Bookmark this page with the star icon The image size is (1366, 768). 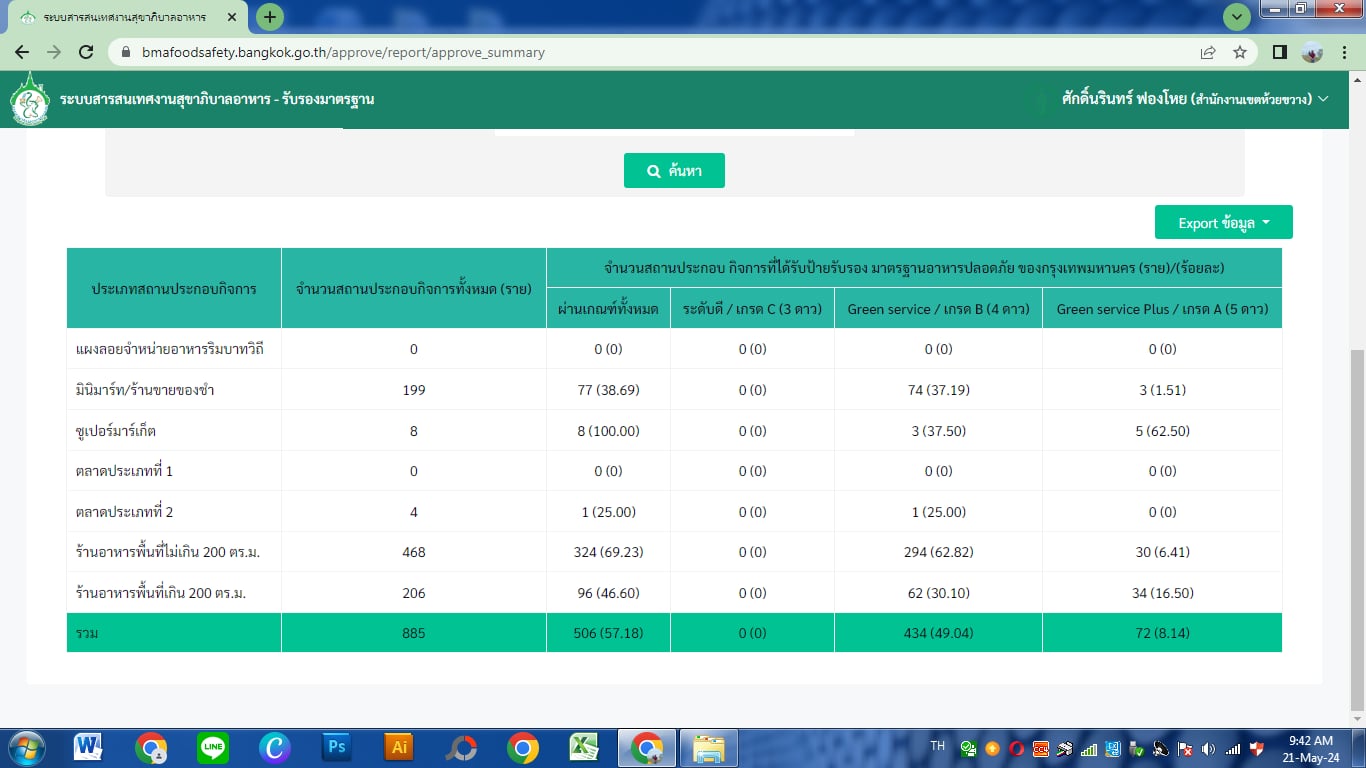(1240, 52)
